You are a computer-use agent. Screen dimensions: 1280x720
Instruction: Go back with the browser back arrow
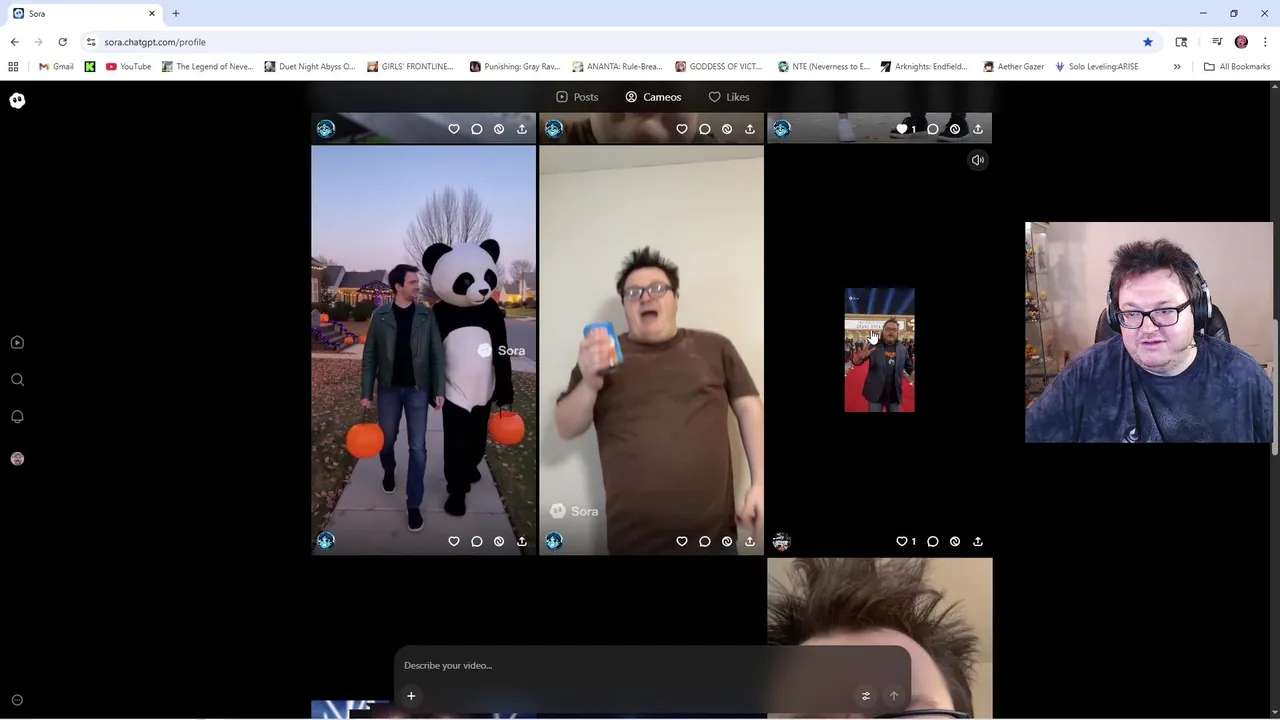pyautogui.click(x=15, y=42)
